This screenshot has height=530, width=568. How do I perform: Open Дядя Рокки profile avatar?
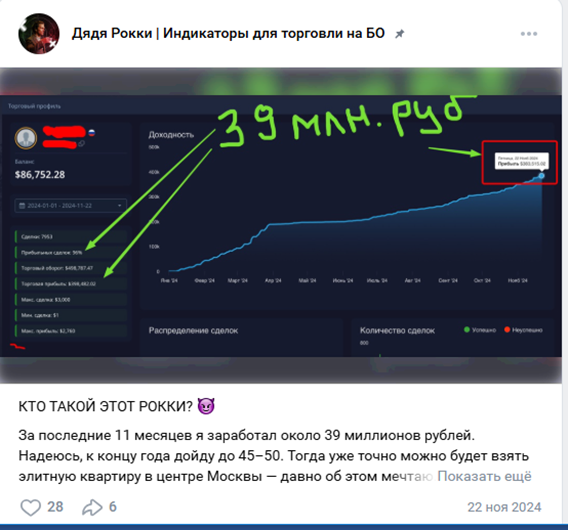(39, 34)
